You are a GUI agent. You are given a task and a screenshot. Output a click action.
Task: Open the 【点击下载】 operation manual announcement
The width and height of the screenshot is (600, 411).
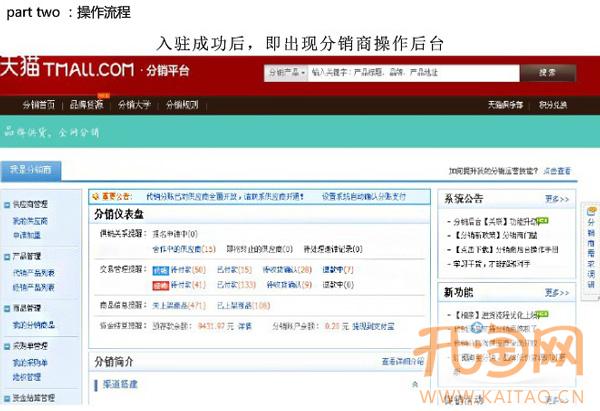tap(505, 250)
